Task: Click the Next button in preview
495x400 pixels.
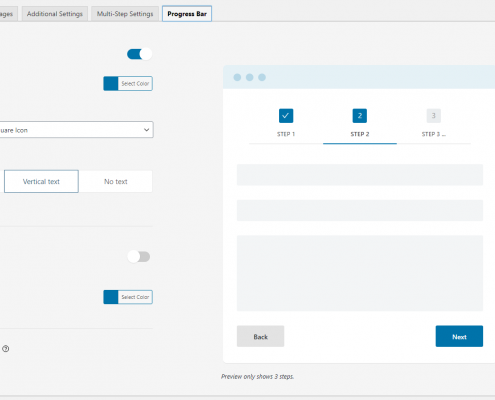Action: [459, 336]
